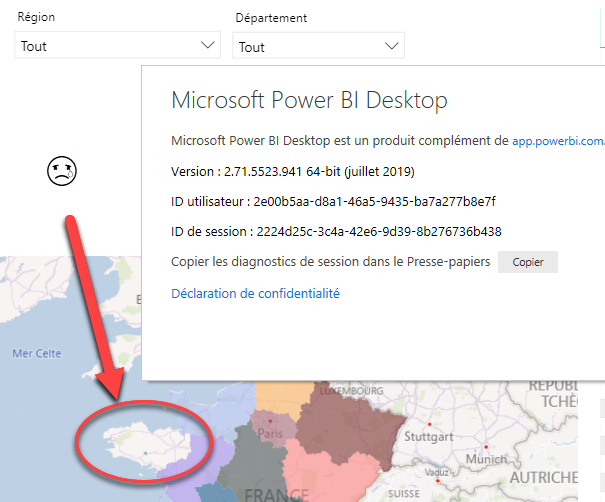Viewport: 605px width, 502px height.
Task: Select the ID de session value
Action: click(x=379, y=232)
